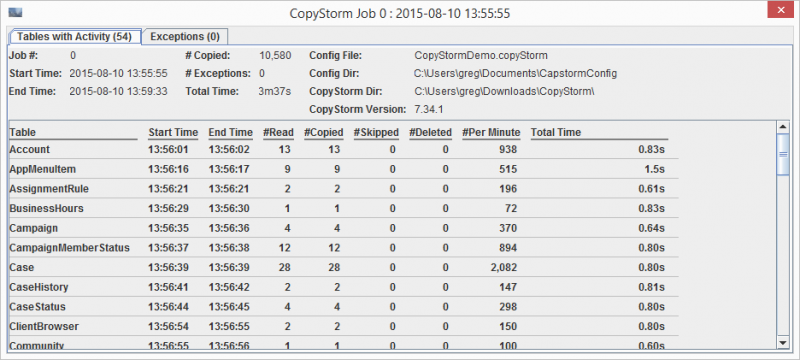The image size is (800, 360).
Task: Sort by the #Per Minute column header
Action: click(491, 133)
